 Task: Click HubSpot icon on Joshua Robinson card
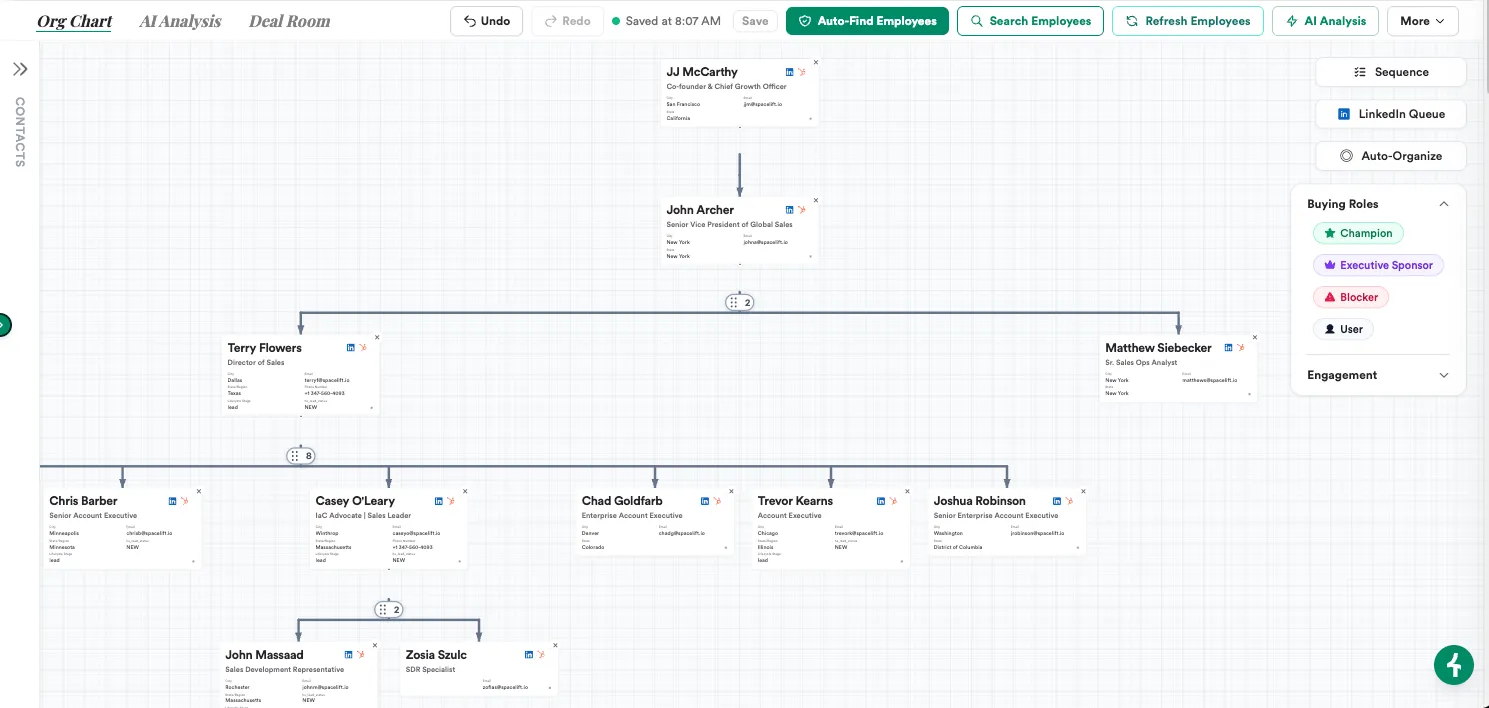click(x=1069, y=501)
